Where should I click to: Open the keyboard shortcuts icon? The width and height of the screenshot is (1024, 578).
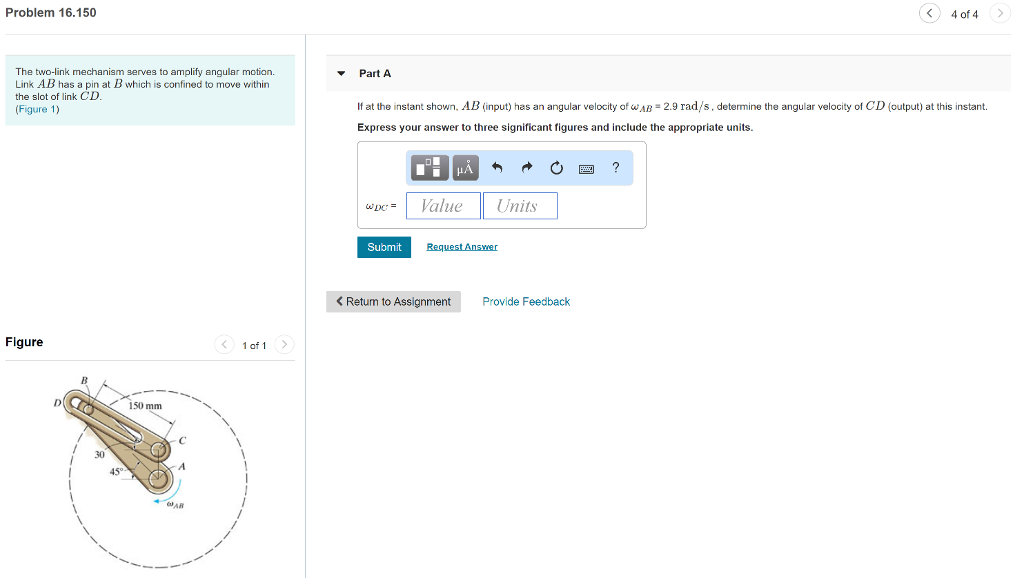click(586, 167)
